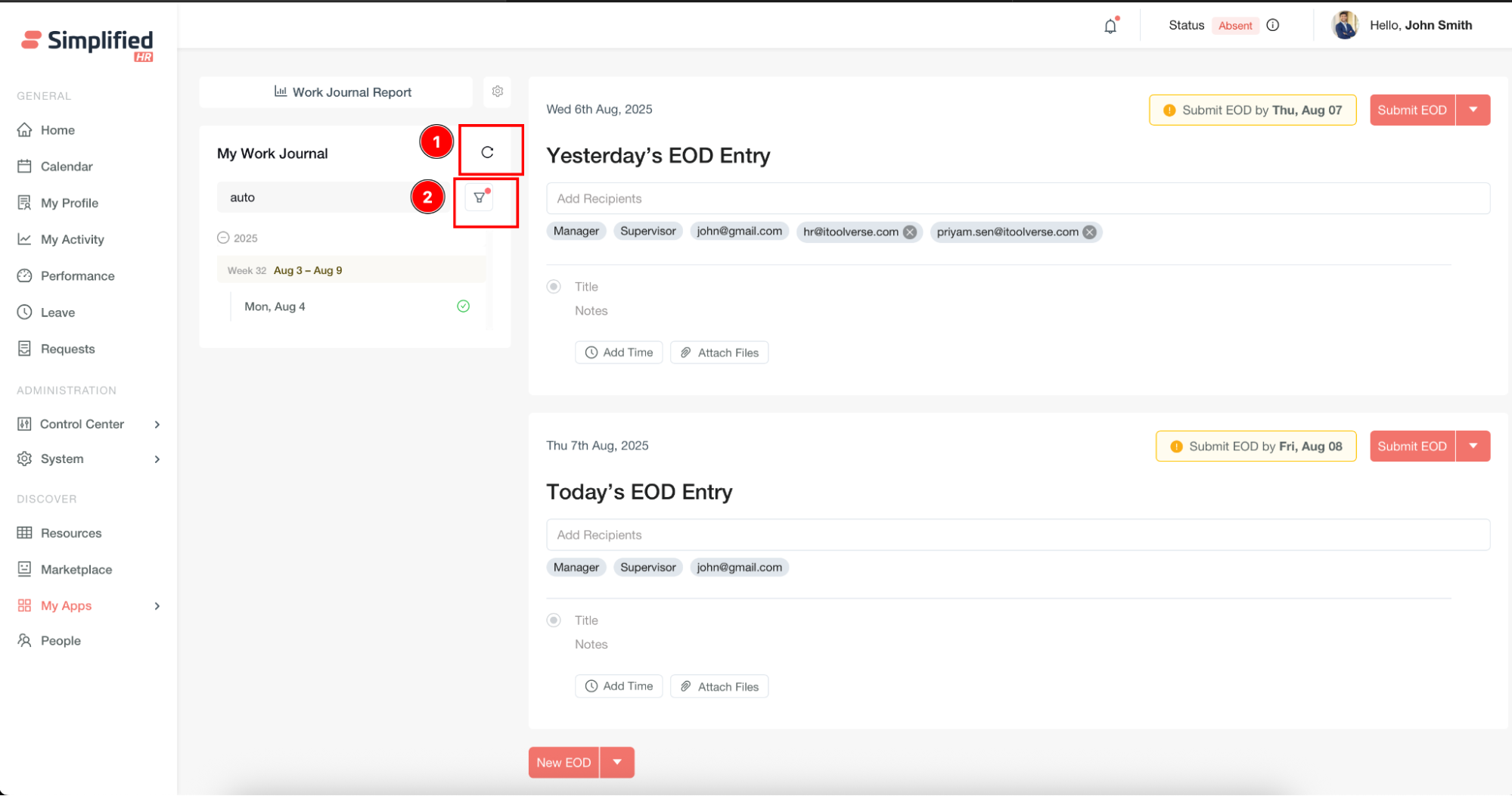
Task: Collapse the 2025 year group
Action: [223, 238]
